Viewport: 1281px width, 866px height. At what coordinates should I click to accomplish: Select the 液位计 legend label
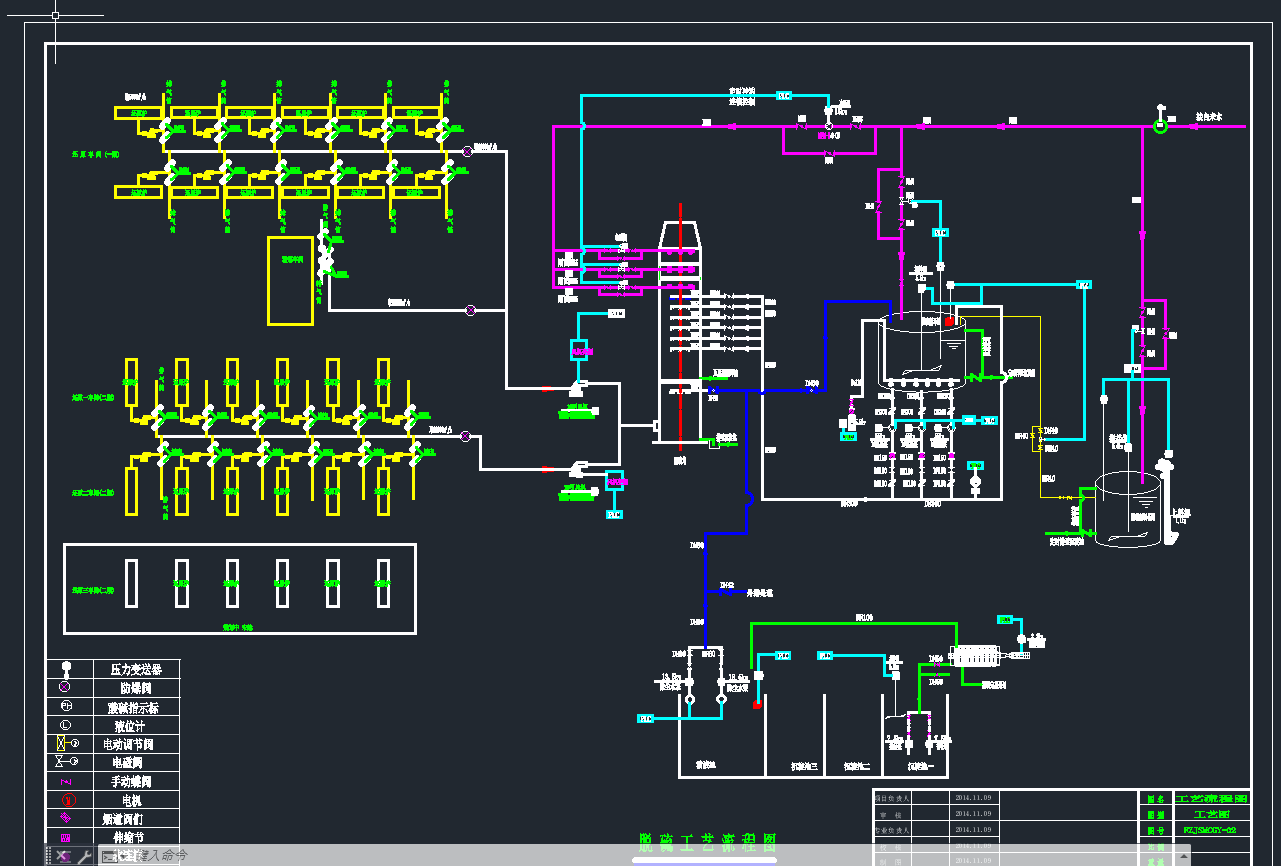(131, 725)
